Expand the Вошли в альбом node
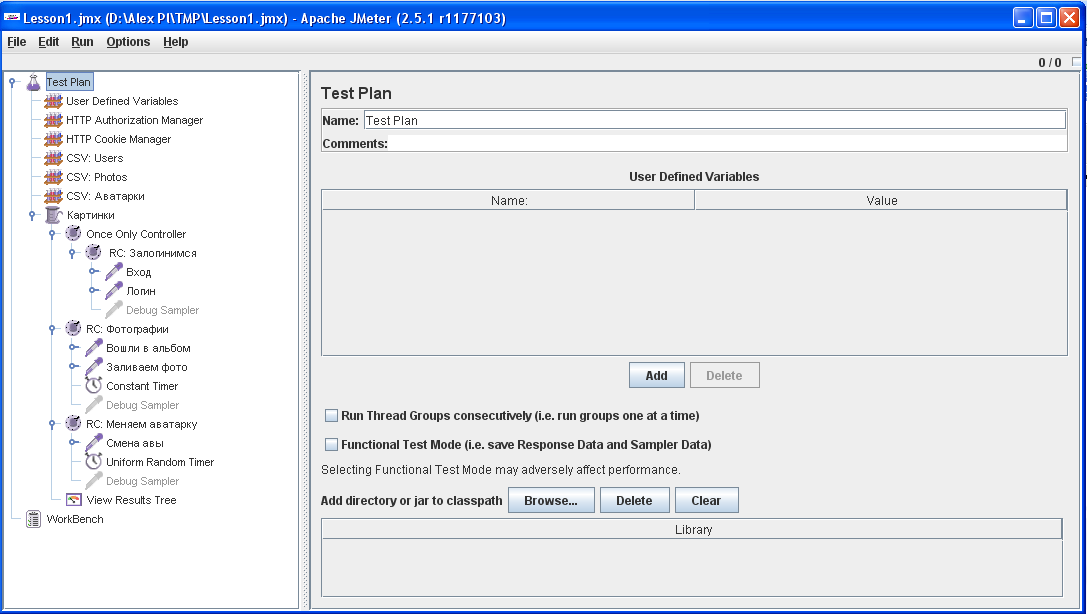1087x614 pixels. pyautogui.click(x=73, y=348)
